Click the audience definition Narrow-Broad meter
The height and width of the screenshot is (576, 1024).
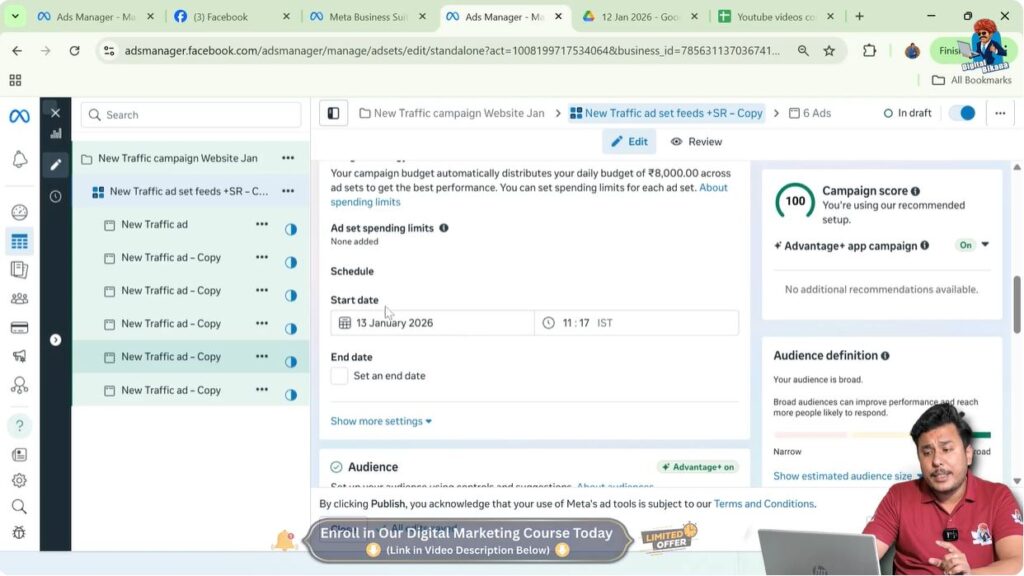[x=882, y=435]
